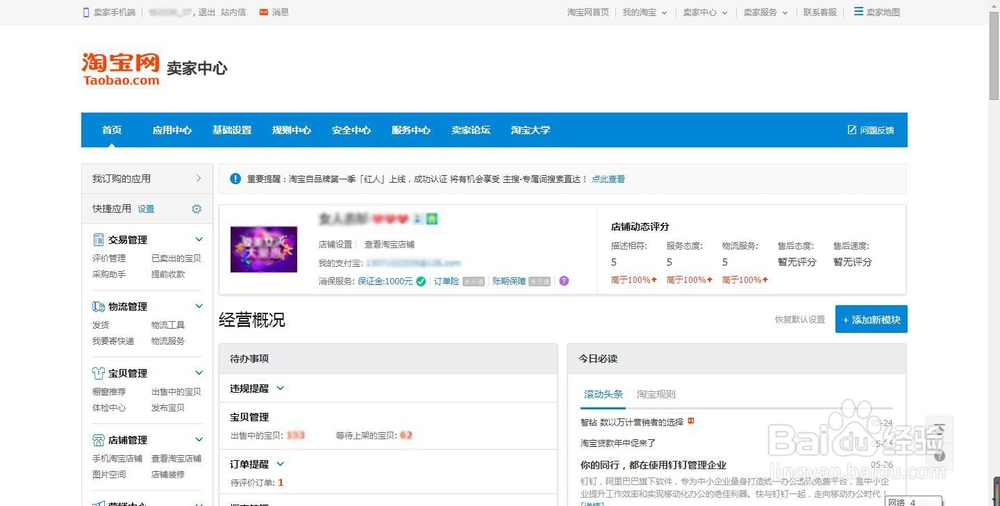The width and height of the screenshot is (1000, 506).
Task: Open 已卖出的宝贝 in sidebar
Action: point(176,258)
